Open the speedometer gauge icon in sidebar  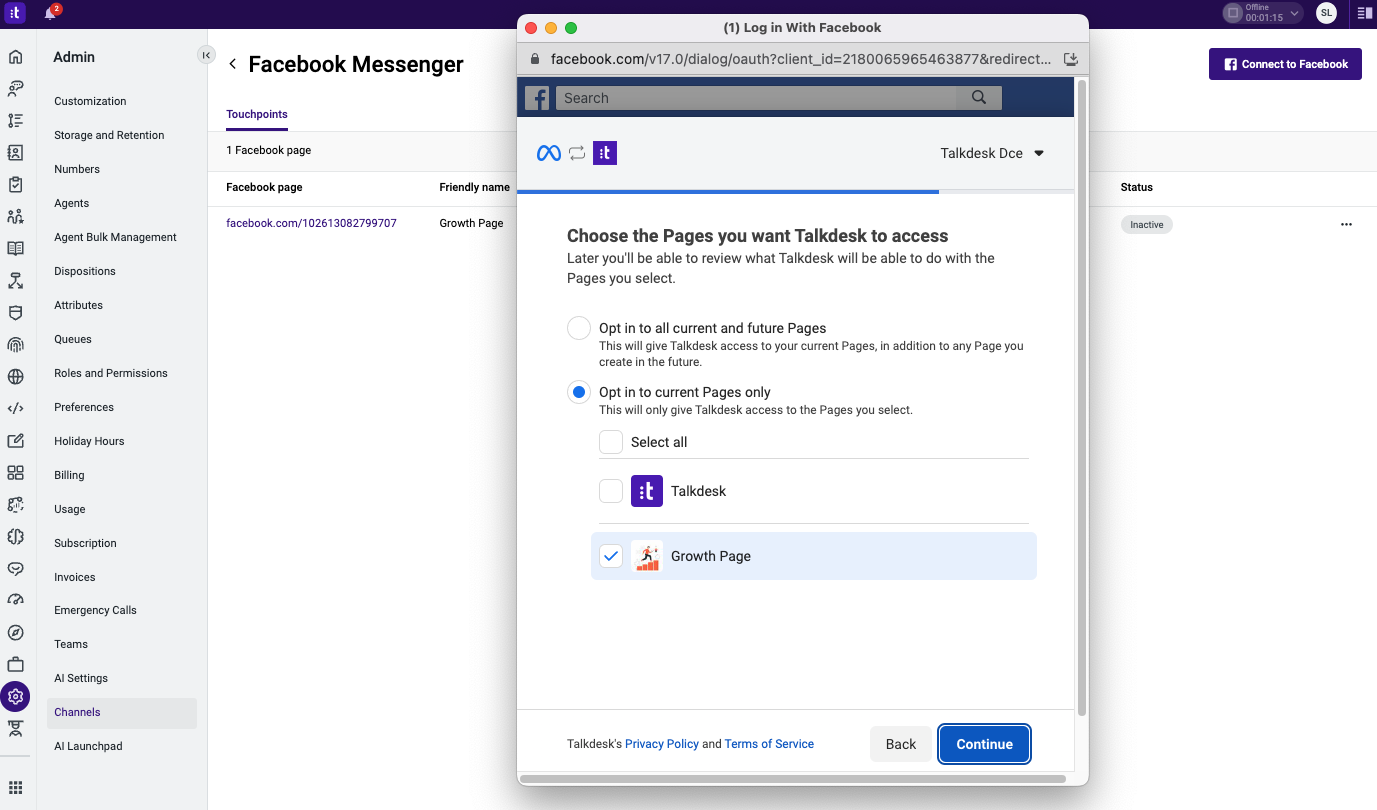click(x=15, y=600)
